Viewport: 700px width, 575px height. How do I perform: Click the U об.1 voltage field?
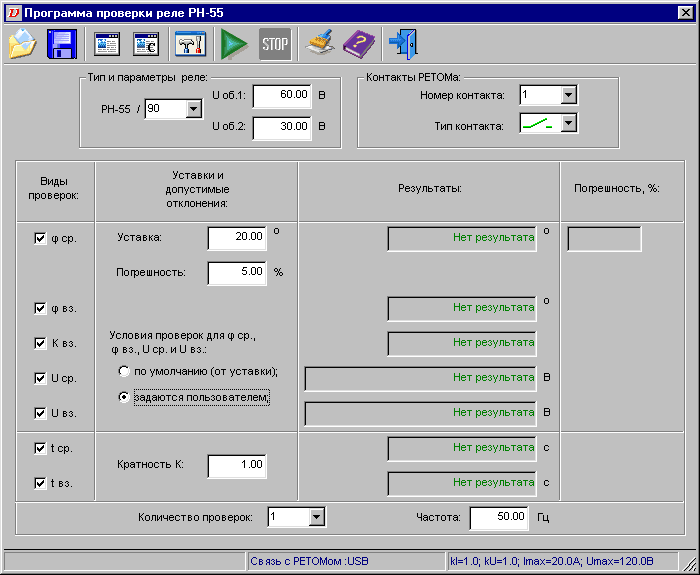tap(282, 96)
